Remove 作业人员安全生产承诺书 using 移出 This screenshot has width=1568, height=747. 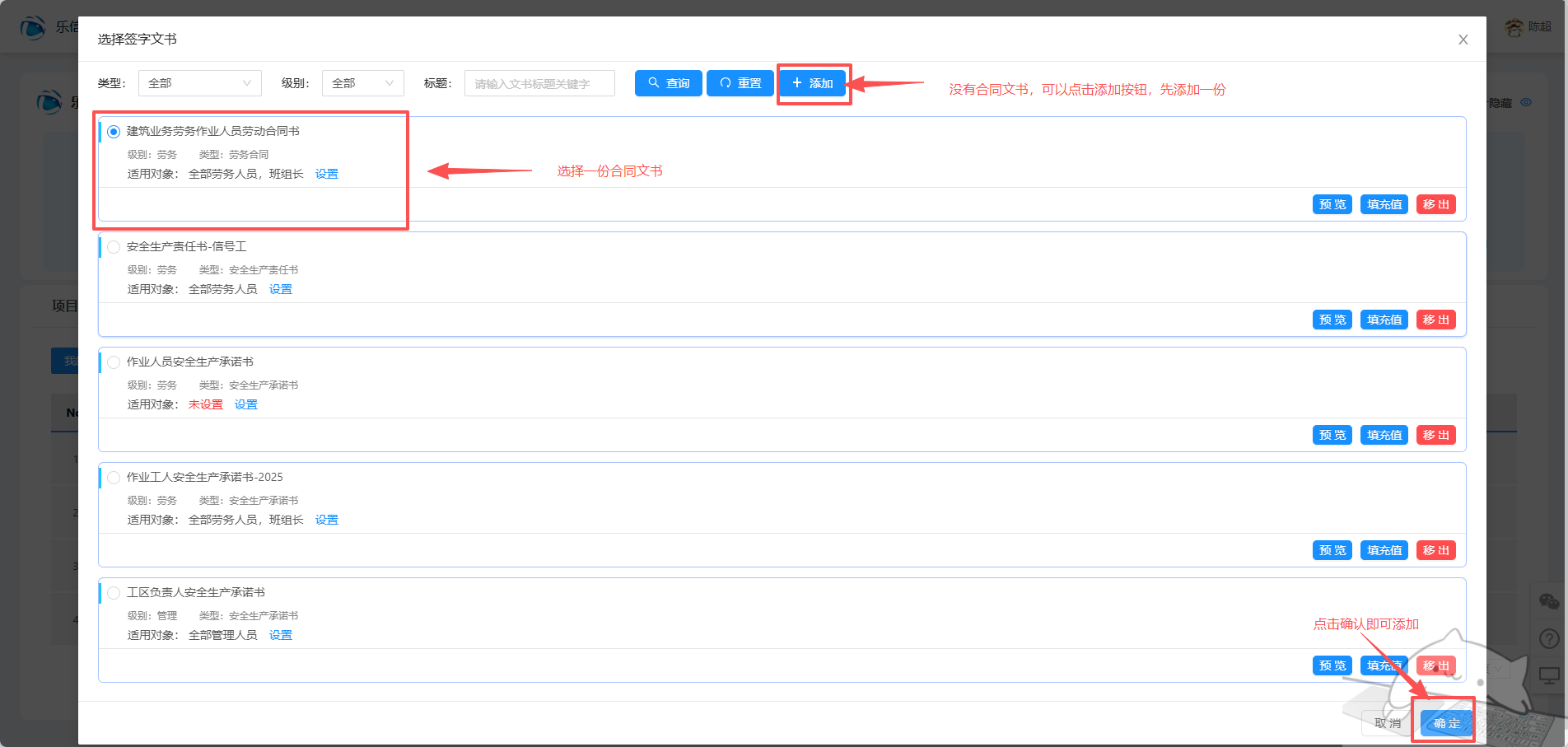(1435, 435)
